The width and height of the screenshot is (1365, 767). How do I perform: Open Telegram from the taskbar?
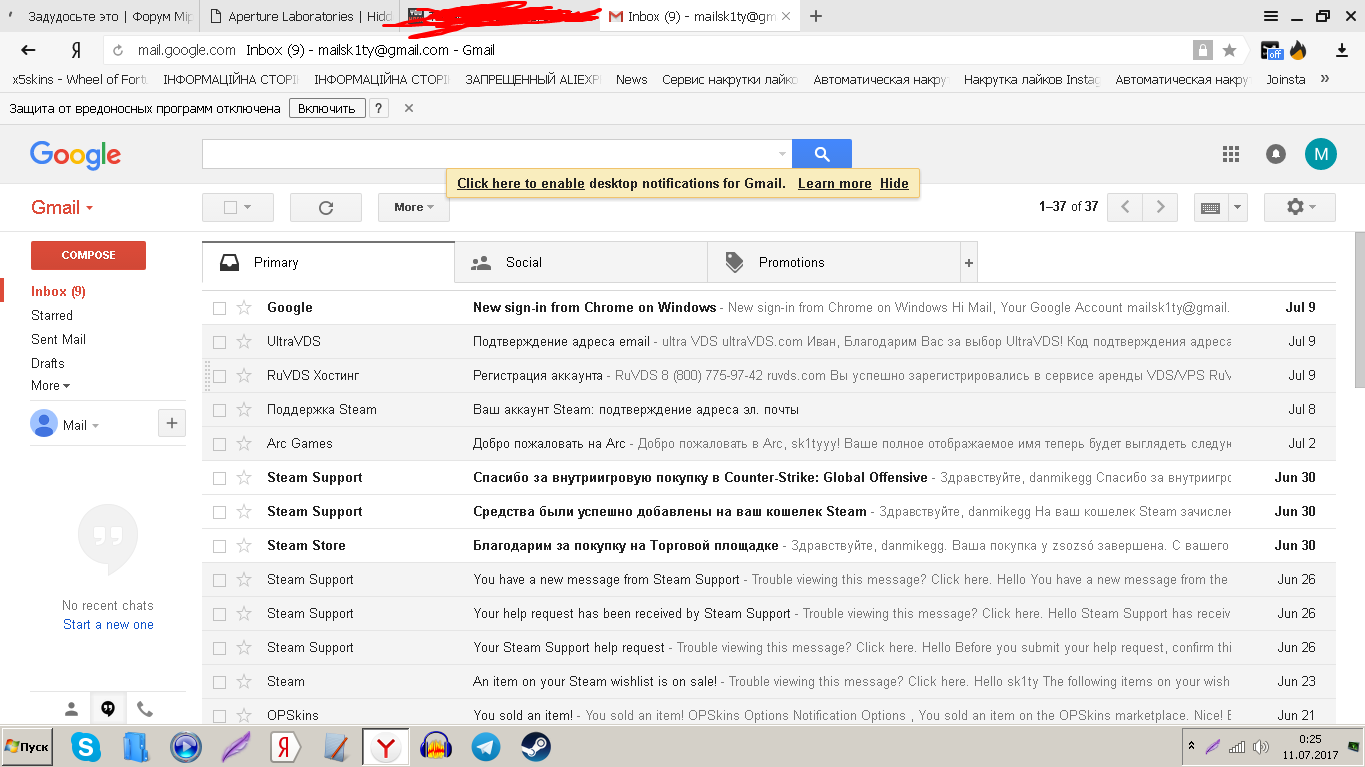click(x=486, y=747)
